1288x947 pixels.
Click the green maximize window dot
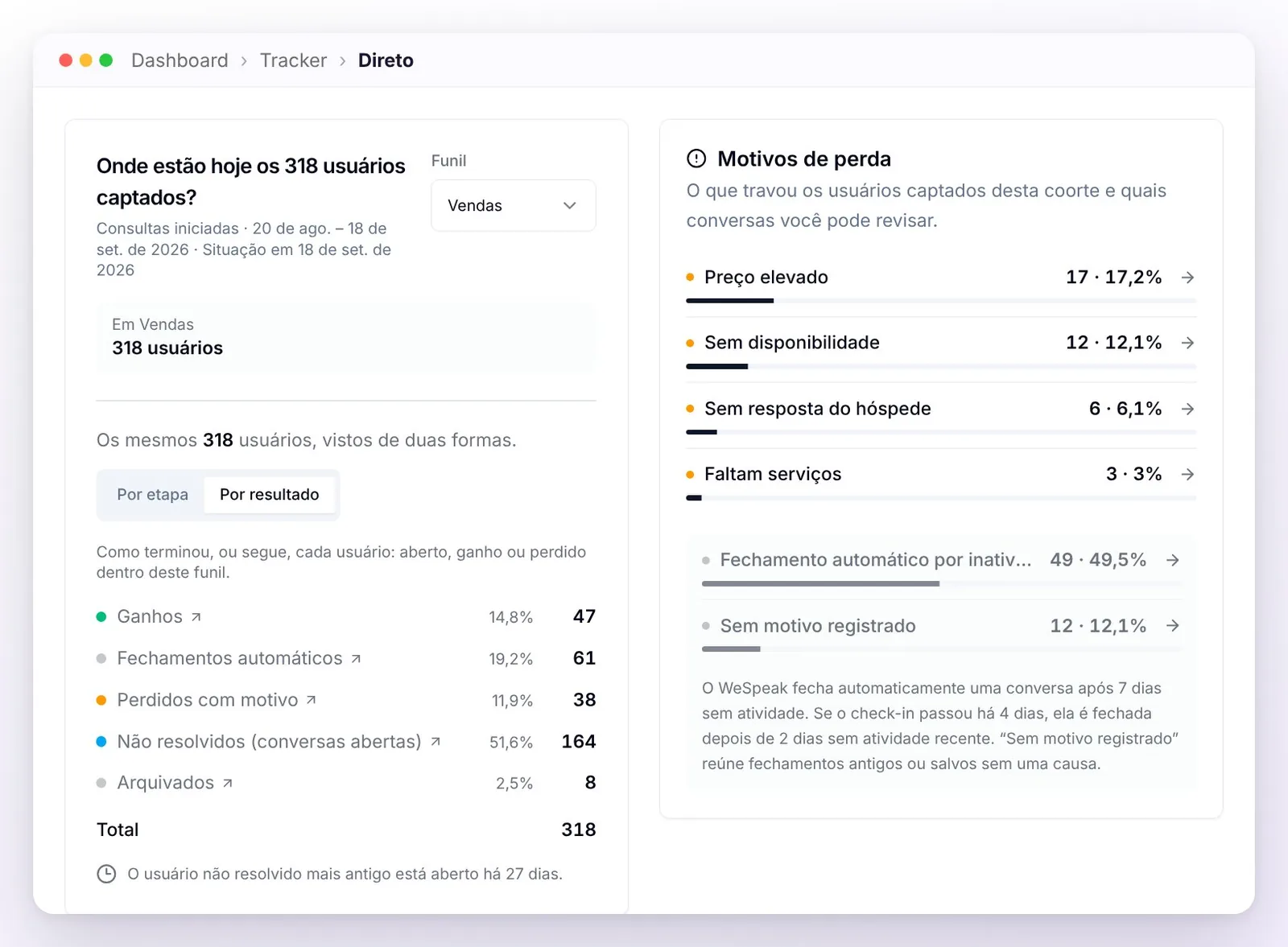tap(105, 60)
